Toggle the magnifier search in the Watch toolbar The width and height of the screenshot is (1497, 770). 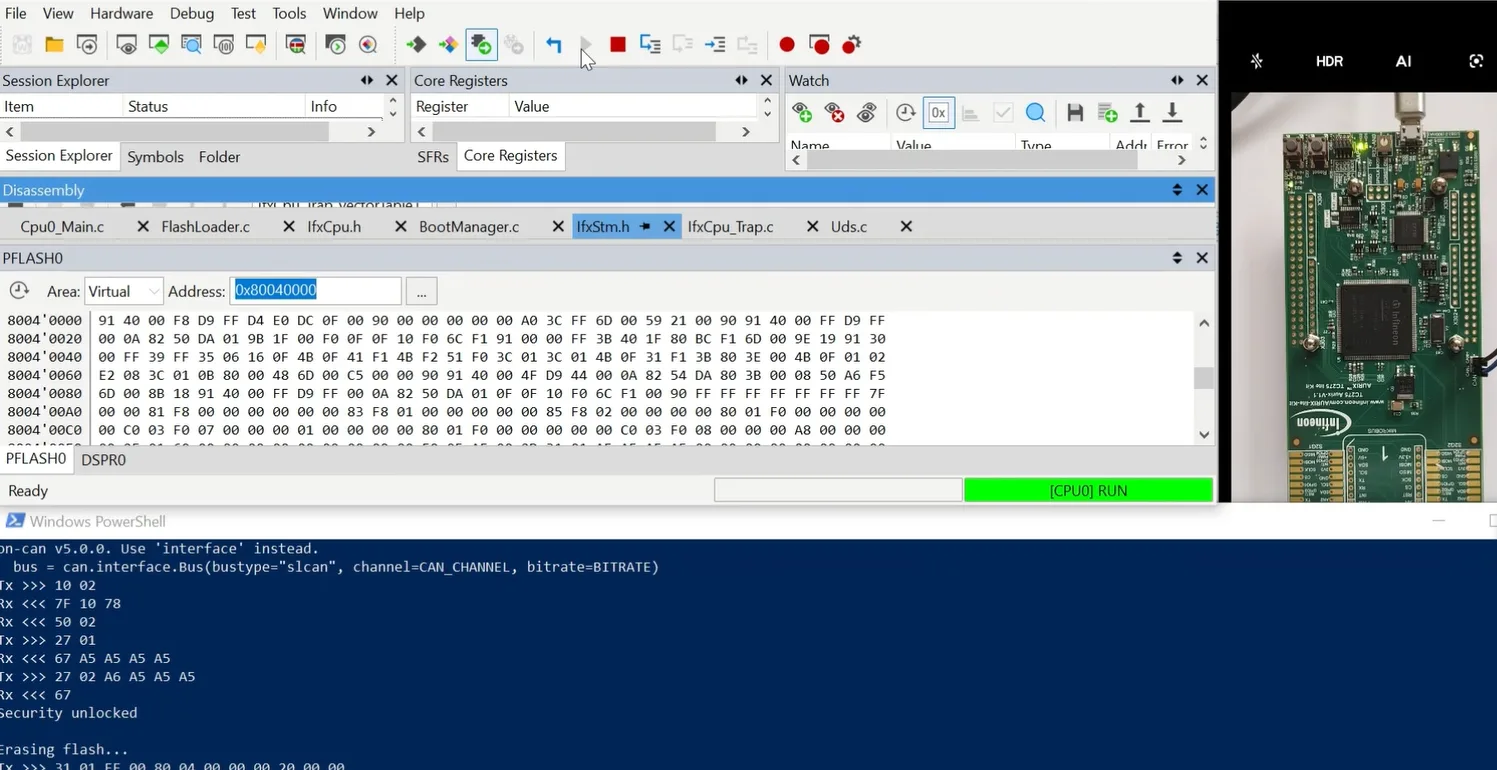1035,112
